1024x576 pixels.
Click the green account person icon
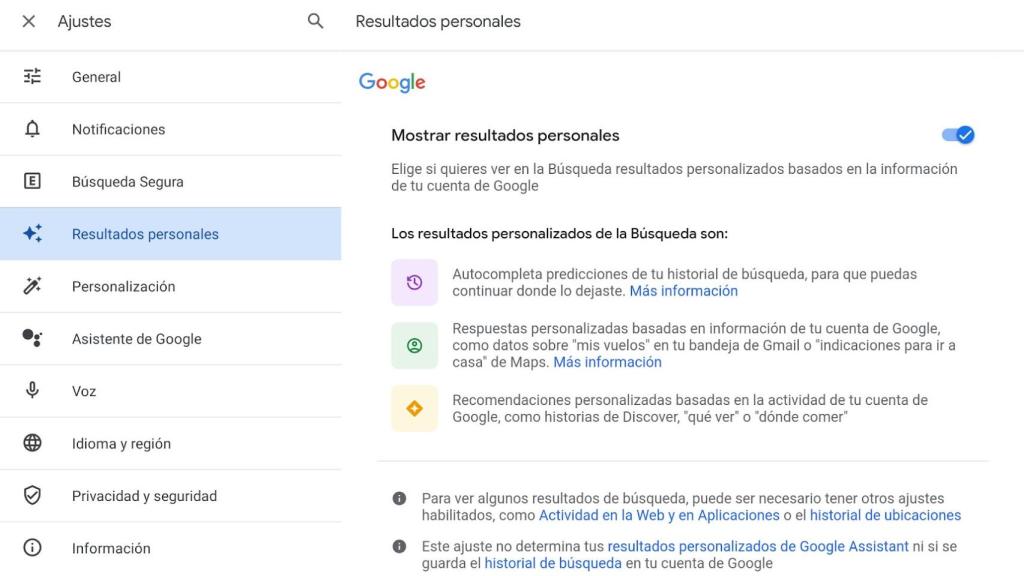tap(414, 345)
